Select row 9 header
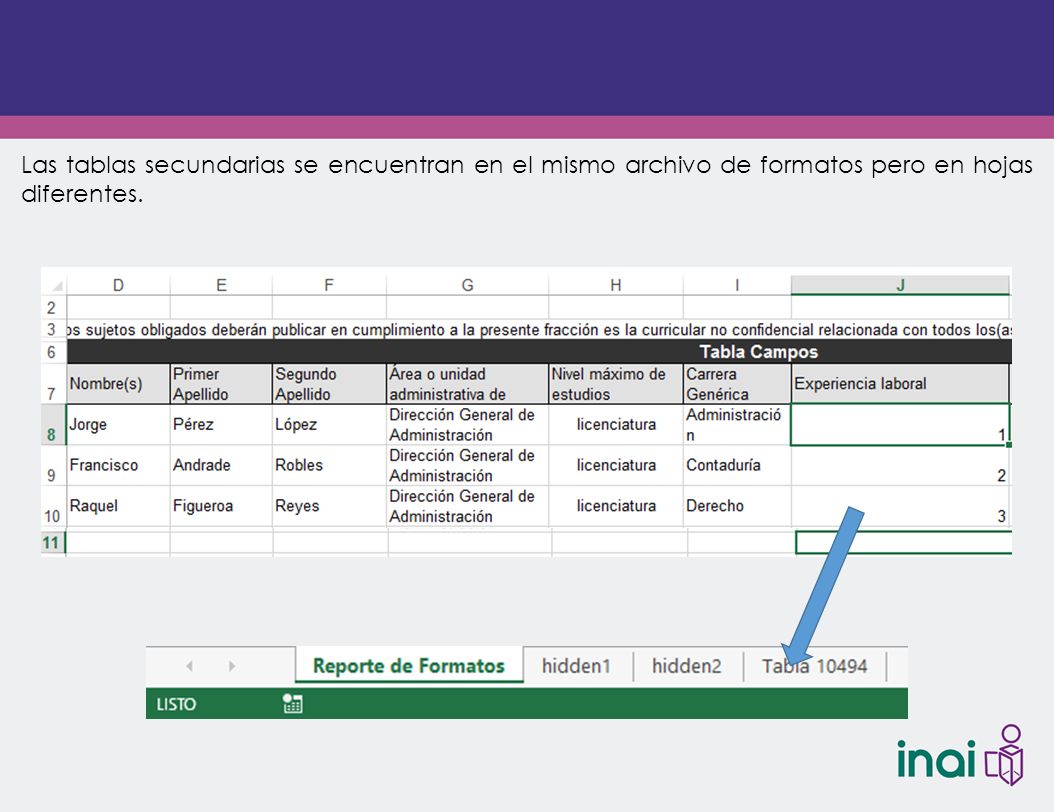 click(52, 465)
